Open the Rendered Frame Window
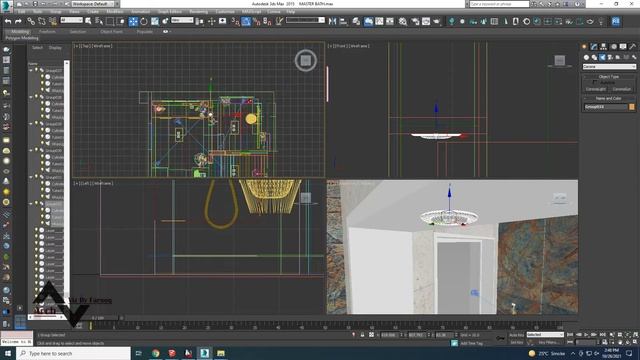640x360 pixels. coord(426,21)
